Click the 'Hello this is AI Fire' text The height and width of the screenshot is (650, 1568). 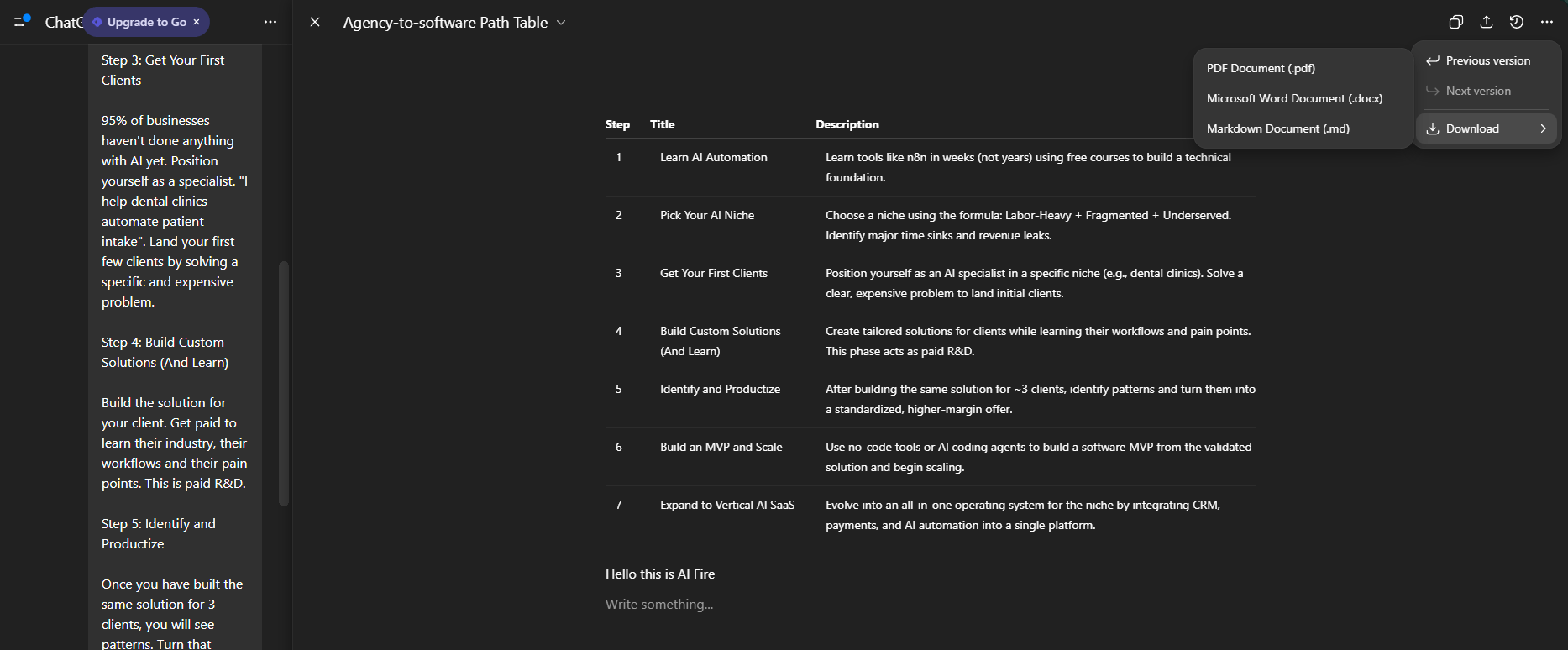click(x=660, y=574)
